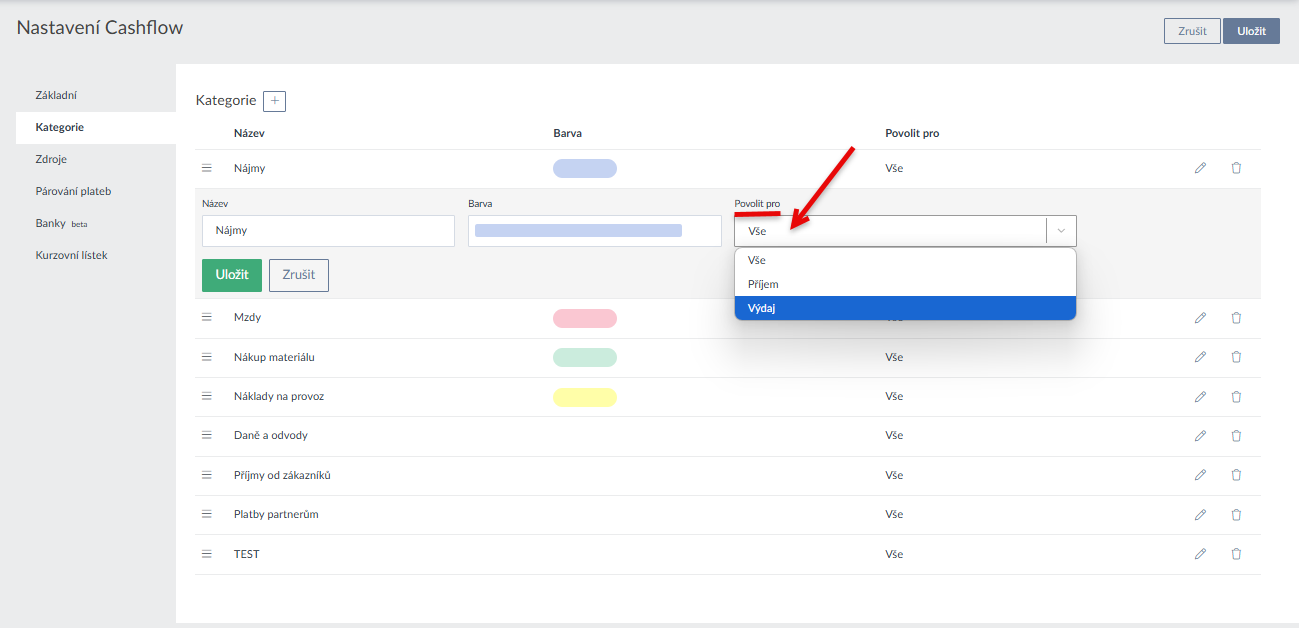Delete the TEST category via trash icon

[1236, 554]
